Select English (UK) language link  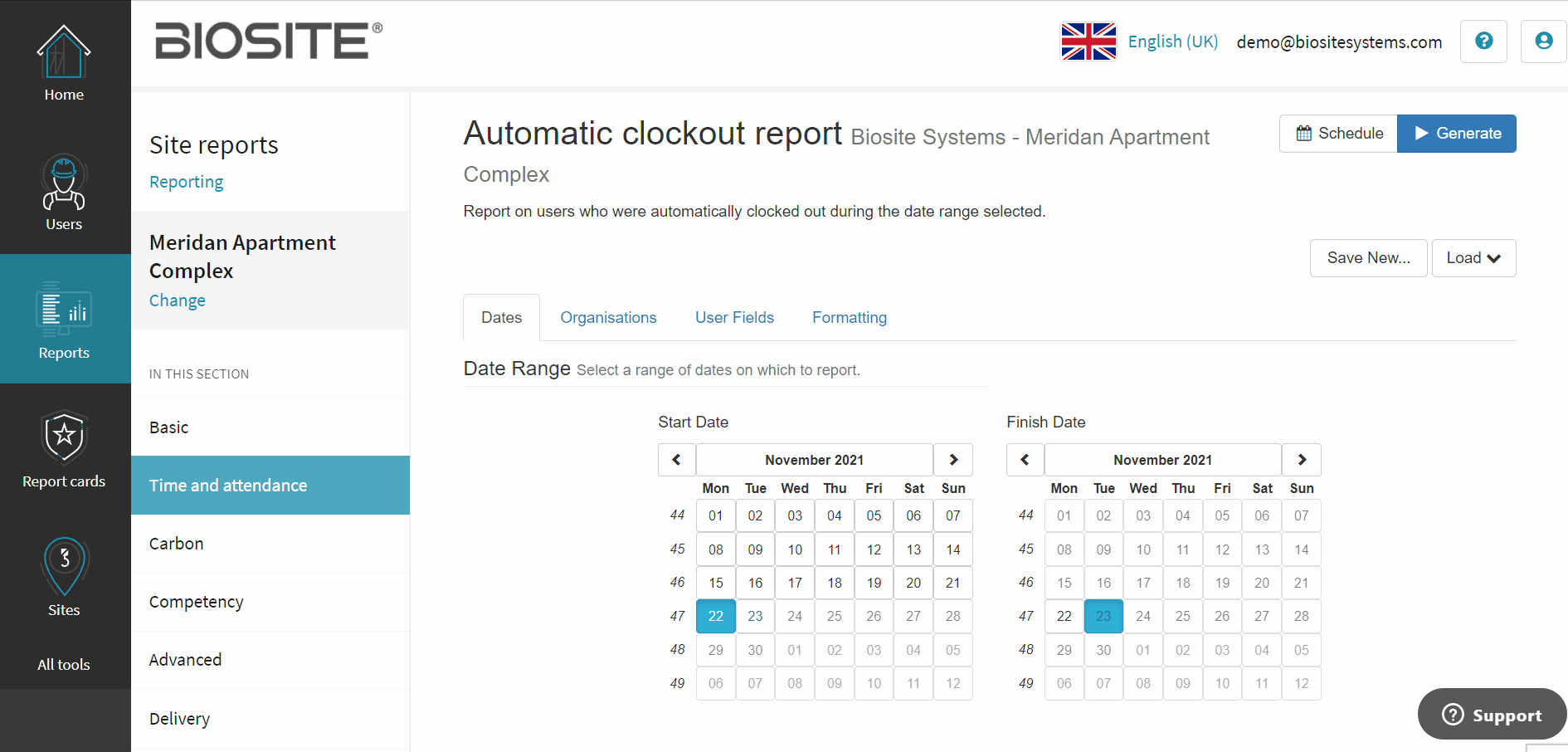pyautogui.click(x=1173, y=42)
